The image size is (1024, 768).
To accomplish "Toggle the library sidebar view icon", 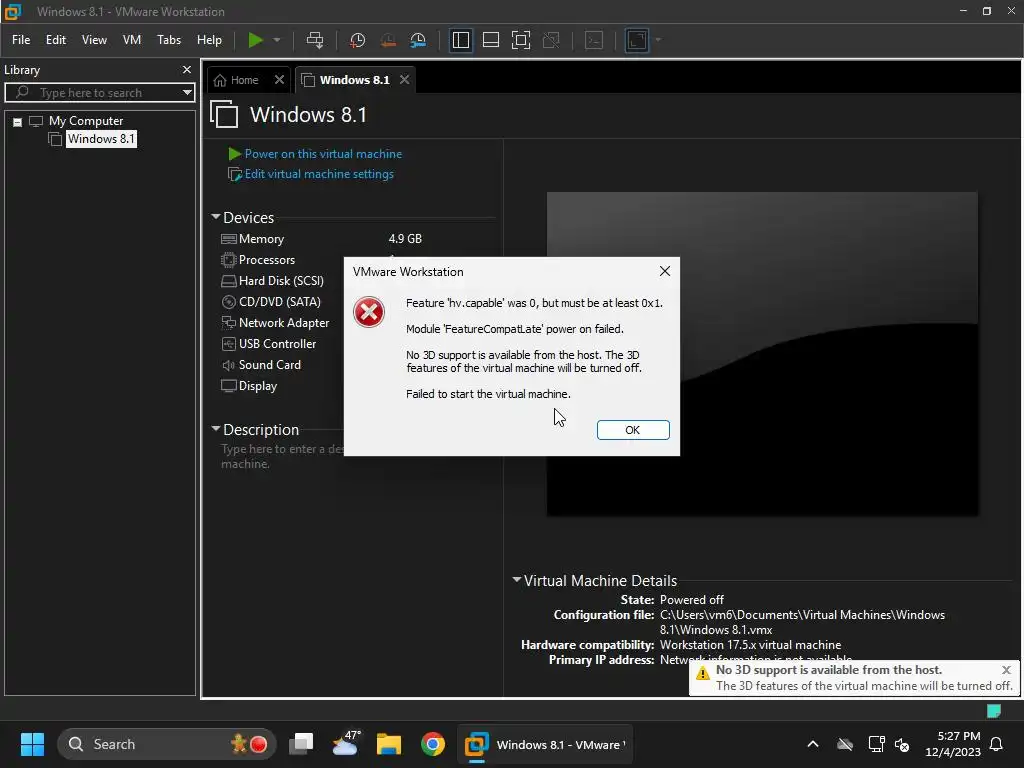I will pos(460,40).
